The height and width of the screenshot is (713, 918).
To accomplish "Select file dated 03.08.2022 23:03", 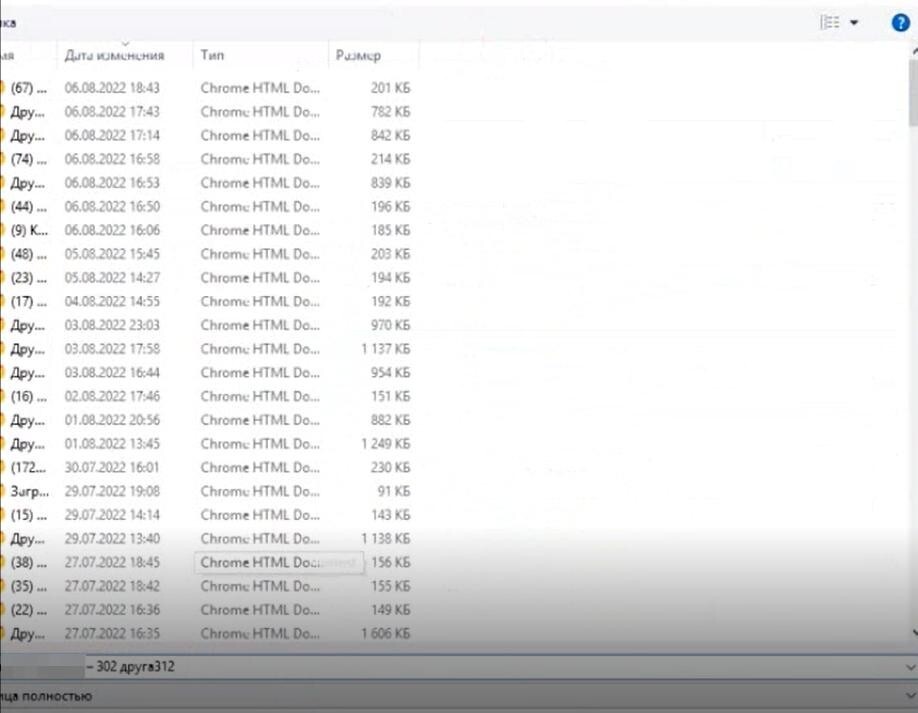I will pos(112,325).
